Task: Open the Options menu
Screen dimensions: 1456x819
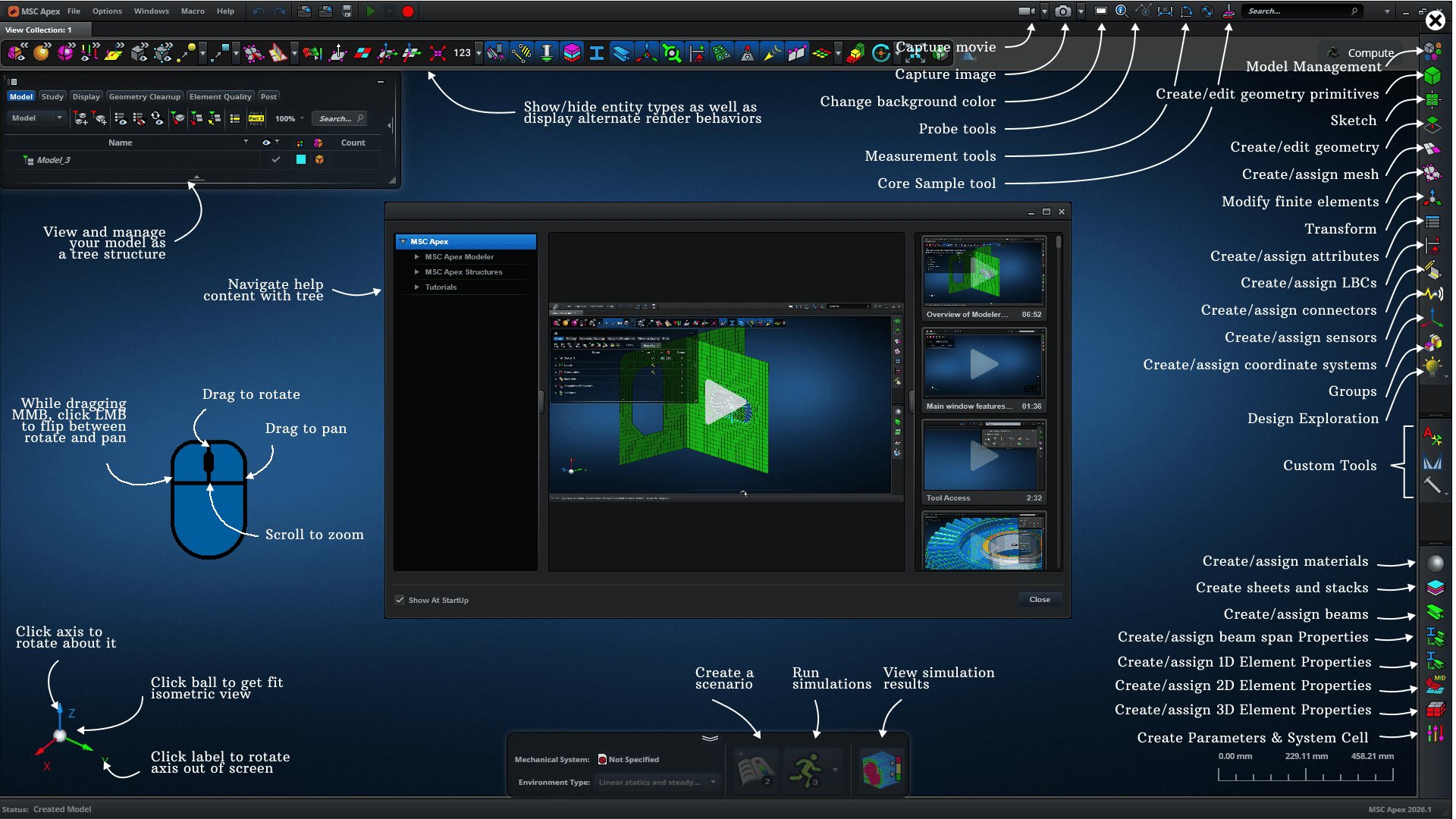Action: [x=107, y=11]
